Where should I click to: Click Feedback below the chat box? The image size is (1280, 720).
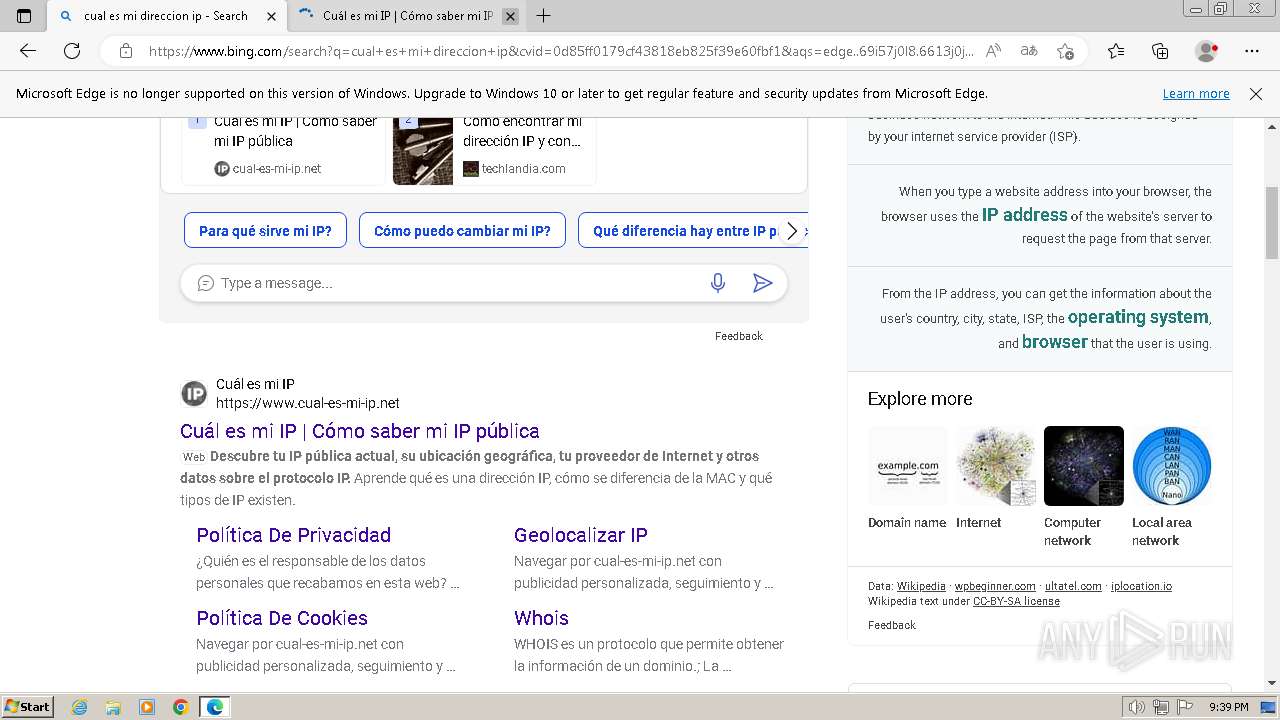[739, 336]
